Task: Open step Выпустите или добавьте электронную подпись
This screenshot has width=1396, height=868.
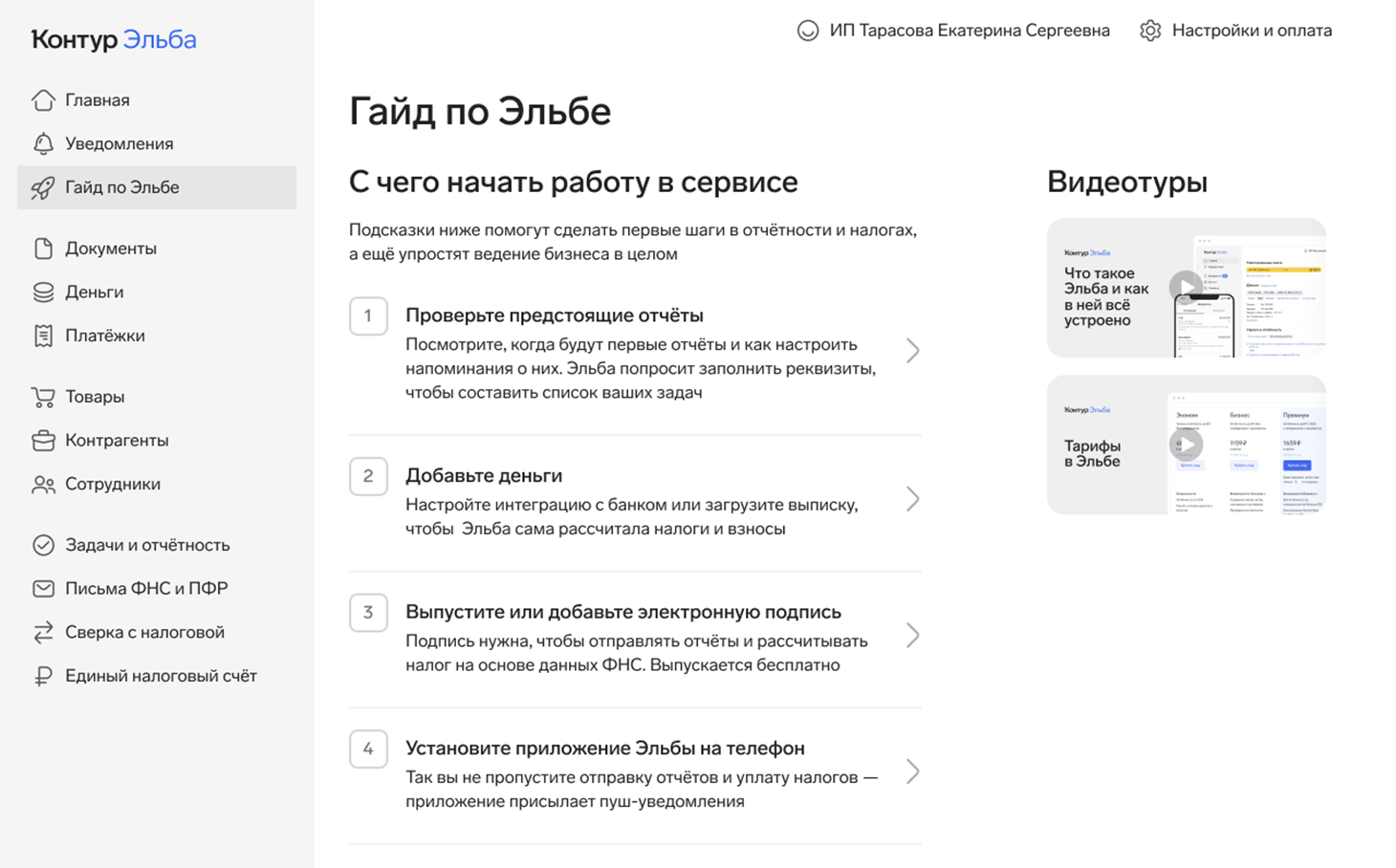Action: [623, 612]
